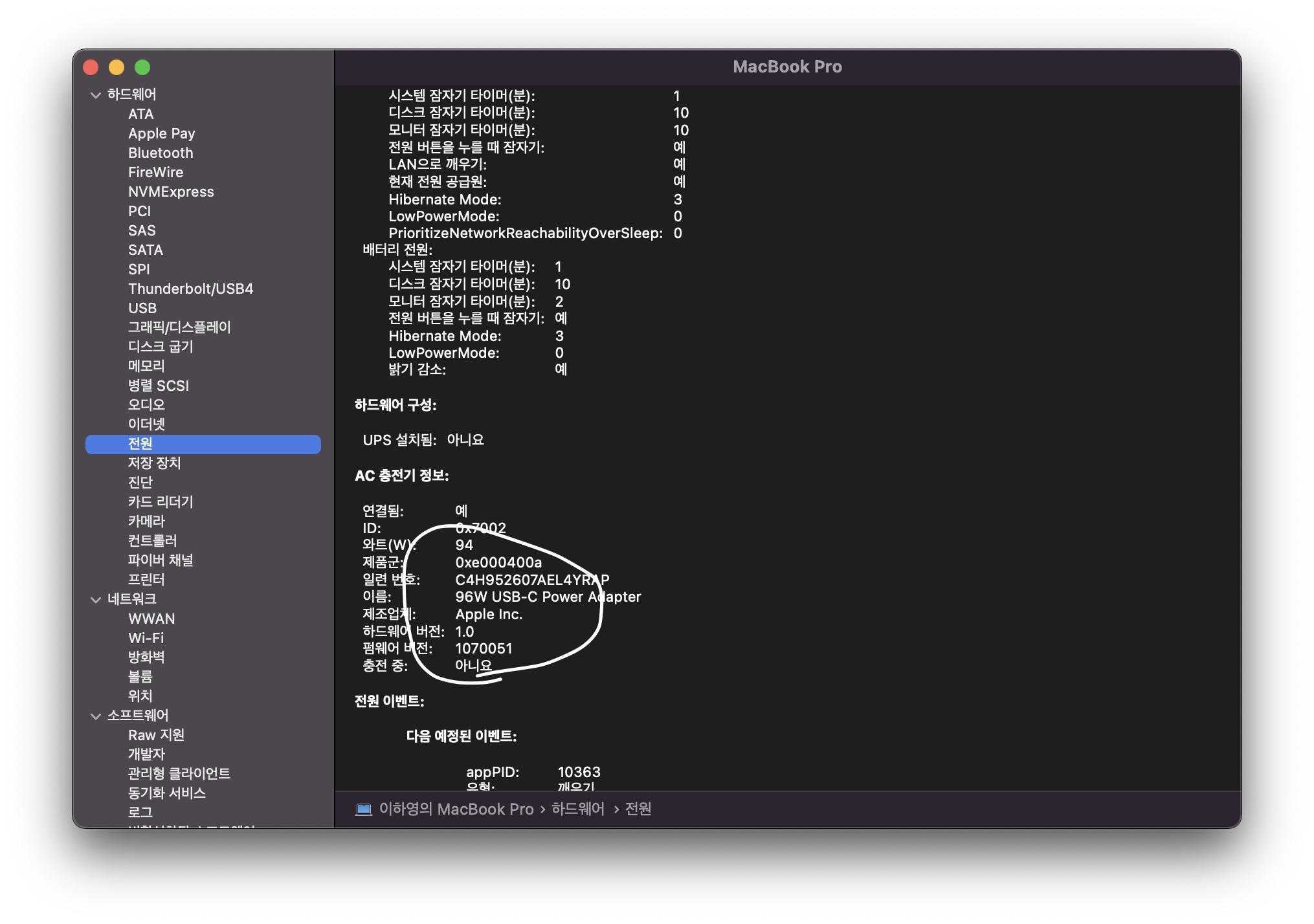The width and height of the screenshot is (1314, 924).
Task: Open Wi-Fi network info
Action: tap(146, 639)
